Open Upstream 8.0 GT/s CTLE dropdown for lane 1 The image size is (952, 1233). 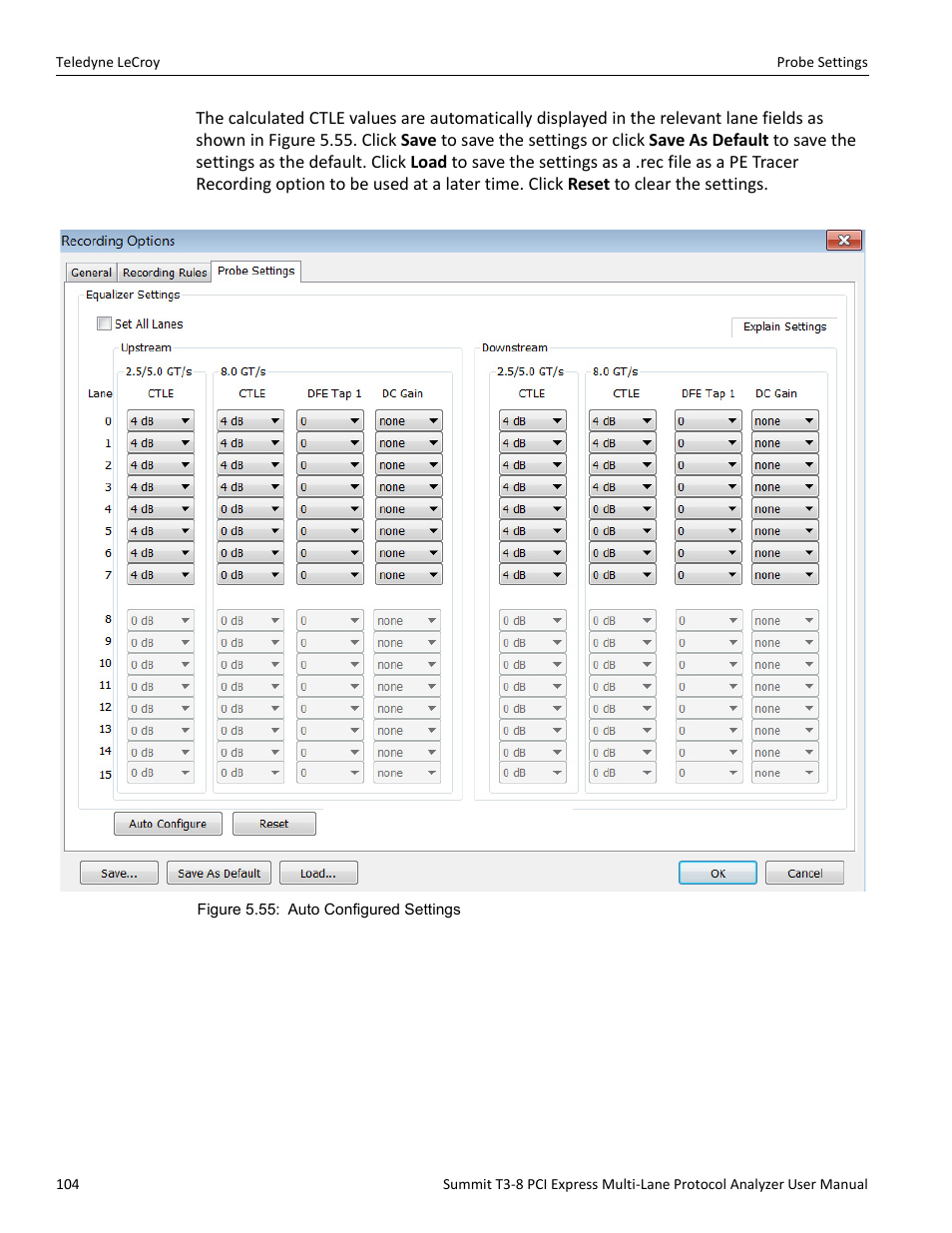coord(250,443)
